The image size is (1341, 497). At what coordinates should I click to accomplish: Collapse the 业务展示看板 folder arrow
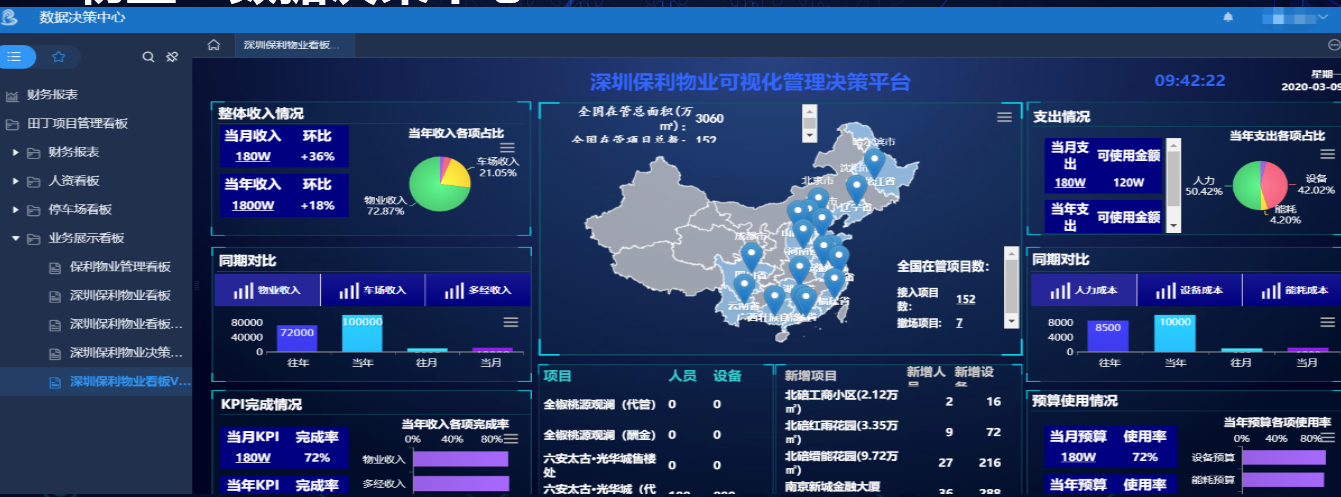click(15, 238)
